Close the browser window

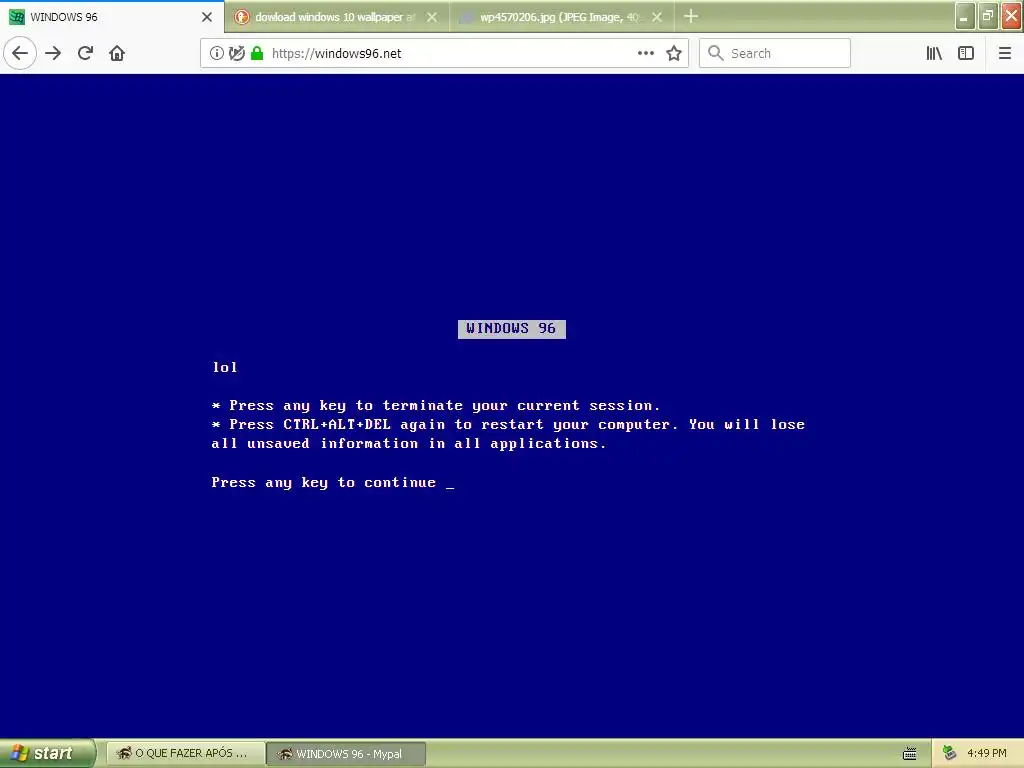[1012, 16]
